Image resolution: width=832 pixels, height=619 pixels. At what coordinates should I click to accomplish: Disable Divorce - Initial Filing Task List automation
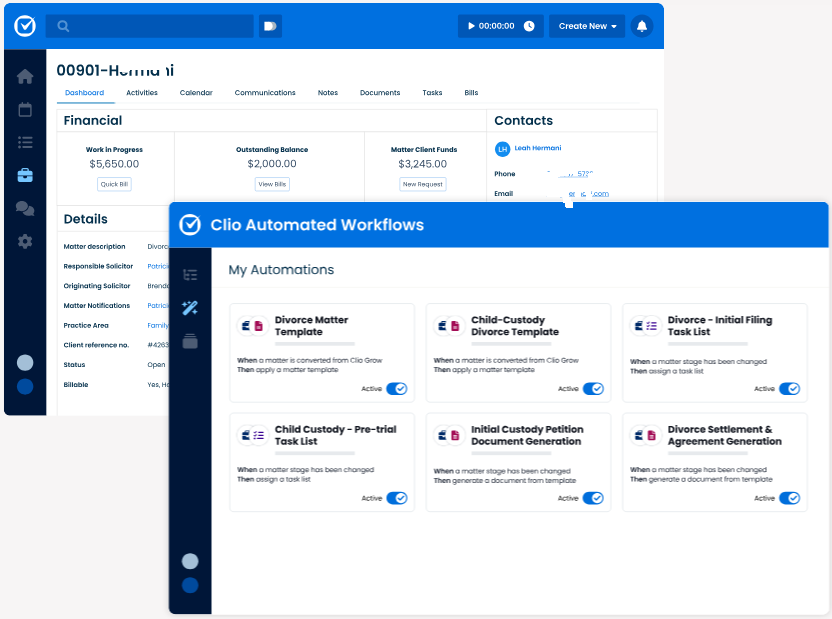point(790,389)
